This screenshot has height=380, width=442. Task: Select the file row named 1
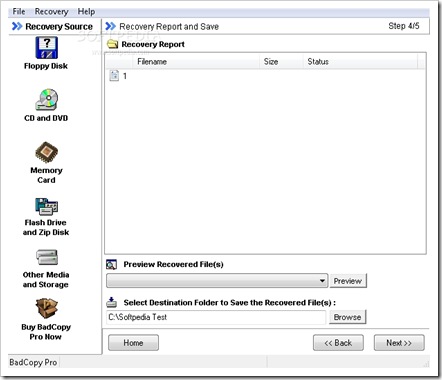click(265, 76)
